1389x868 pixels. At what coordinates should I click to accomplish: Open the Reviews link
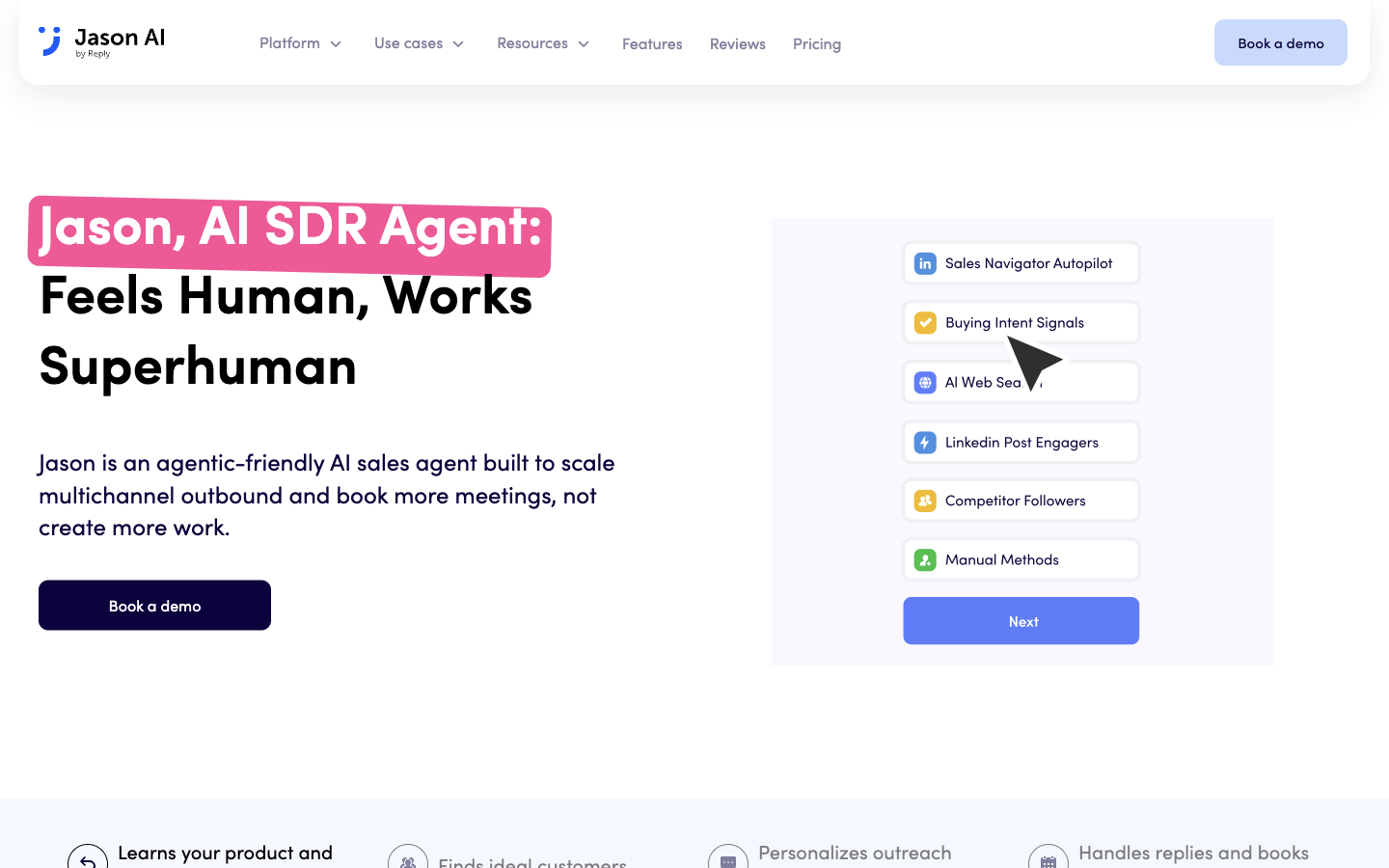738,44
